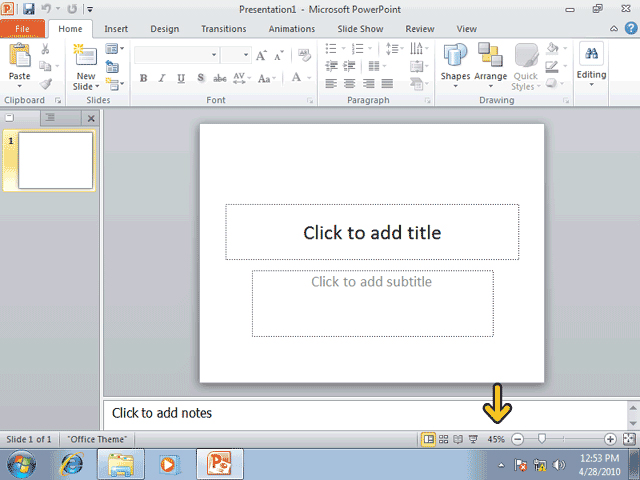Switch to the Review tab

[420, 29]
